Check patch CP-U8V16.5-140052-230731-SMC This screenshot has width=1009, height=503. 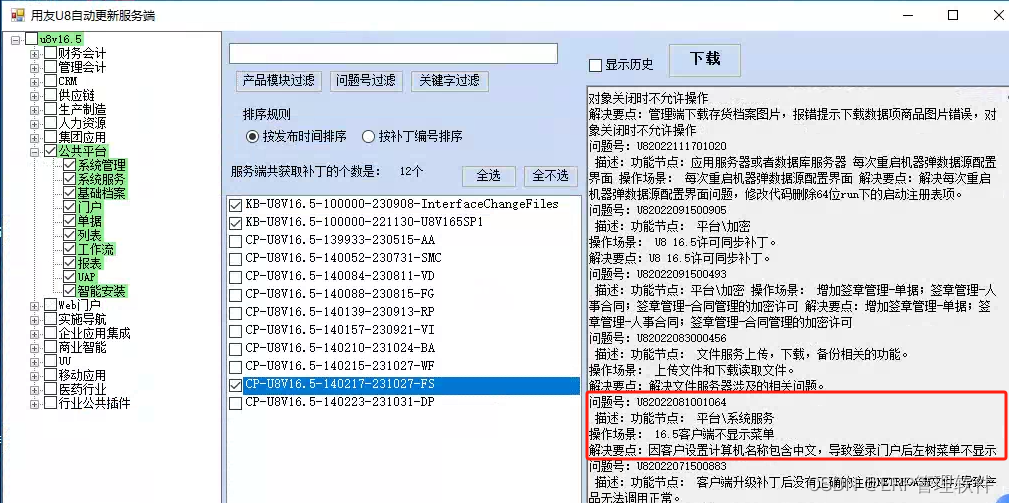click(236, 259)
